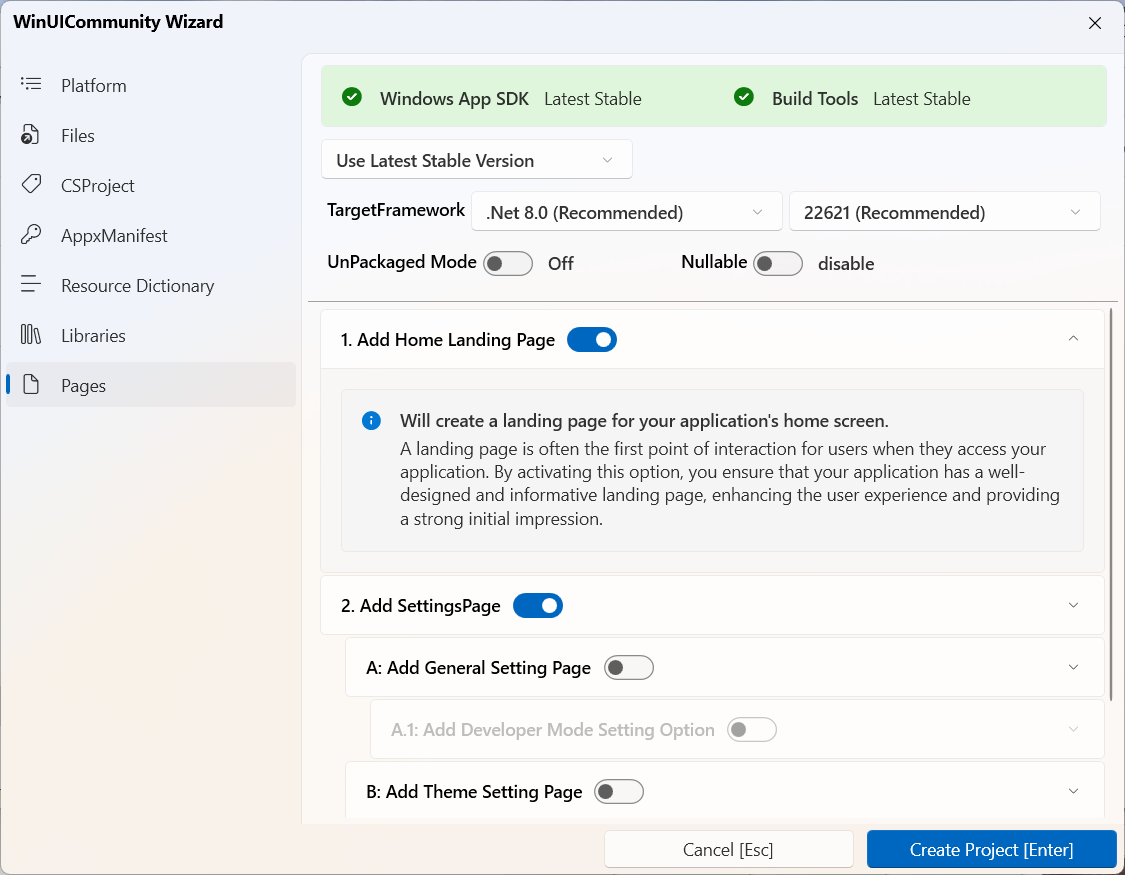Screen dimensions: 1125x875
Task: Turn off Add Home Landing Page switch
Action: [592, 340]
